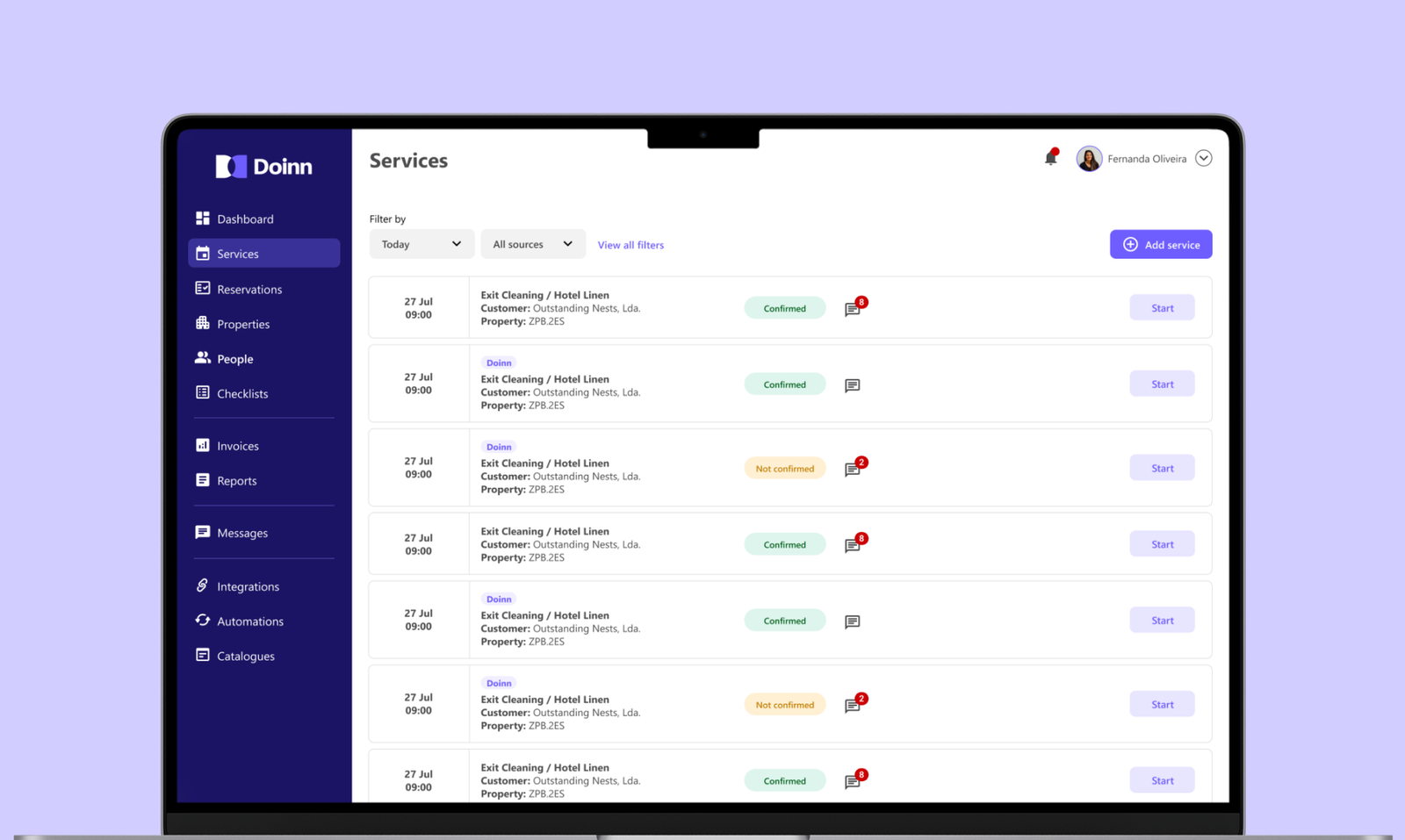Viewport: 1405px width, 840px height.
Task: Select the People icon in sidebar
Action: 203,358
